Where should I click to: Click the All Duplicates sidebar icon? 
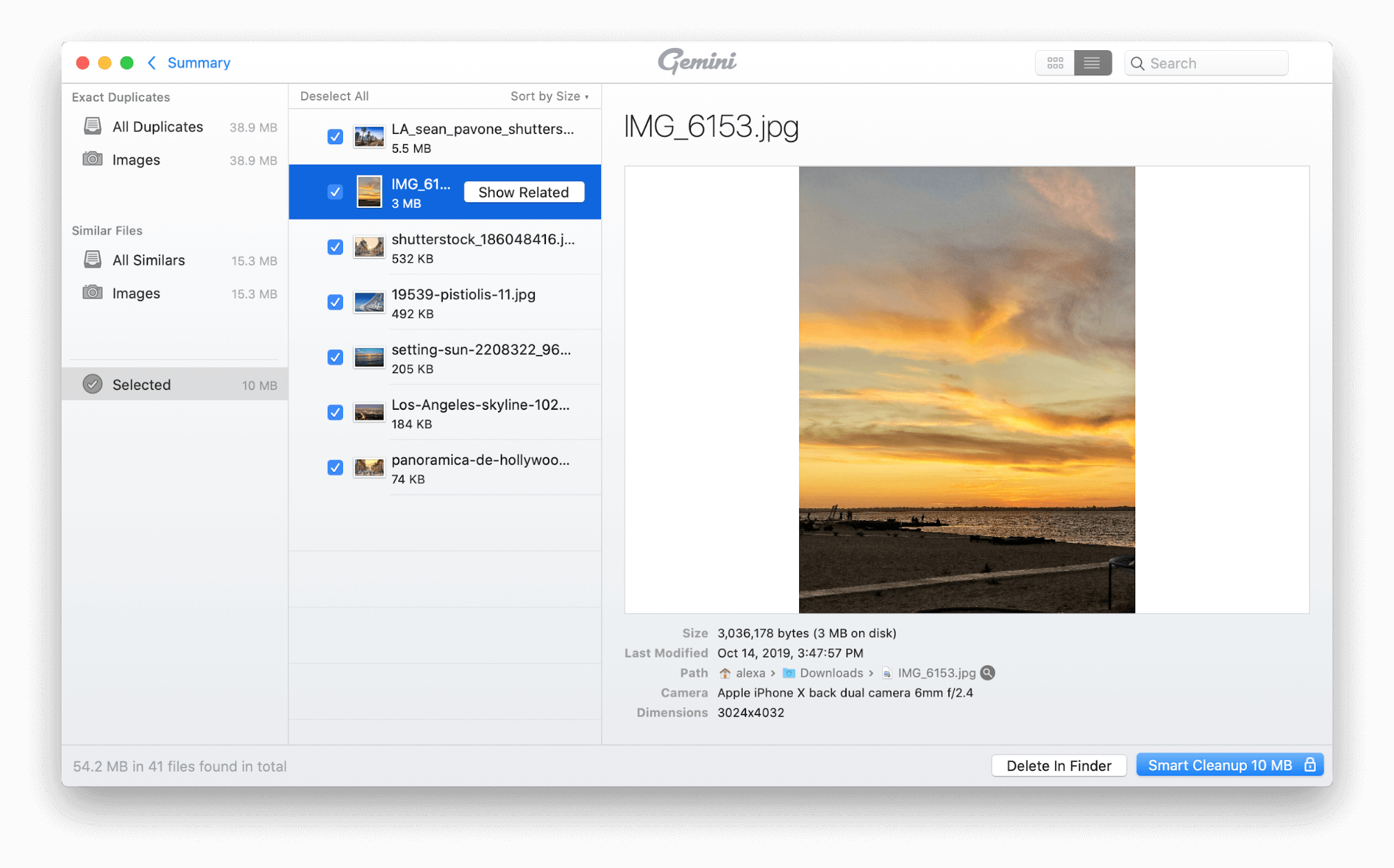tap(93, 126)
